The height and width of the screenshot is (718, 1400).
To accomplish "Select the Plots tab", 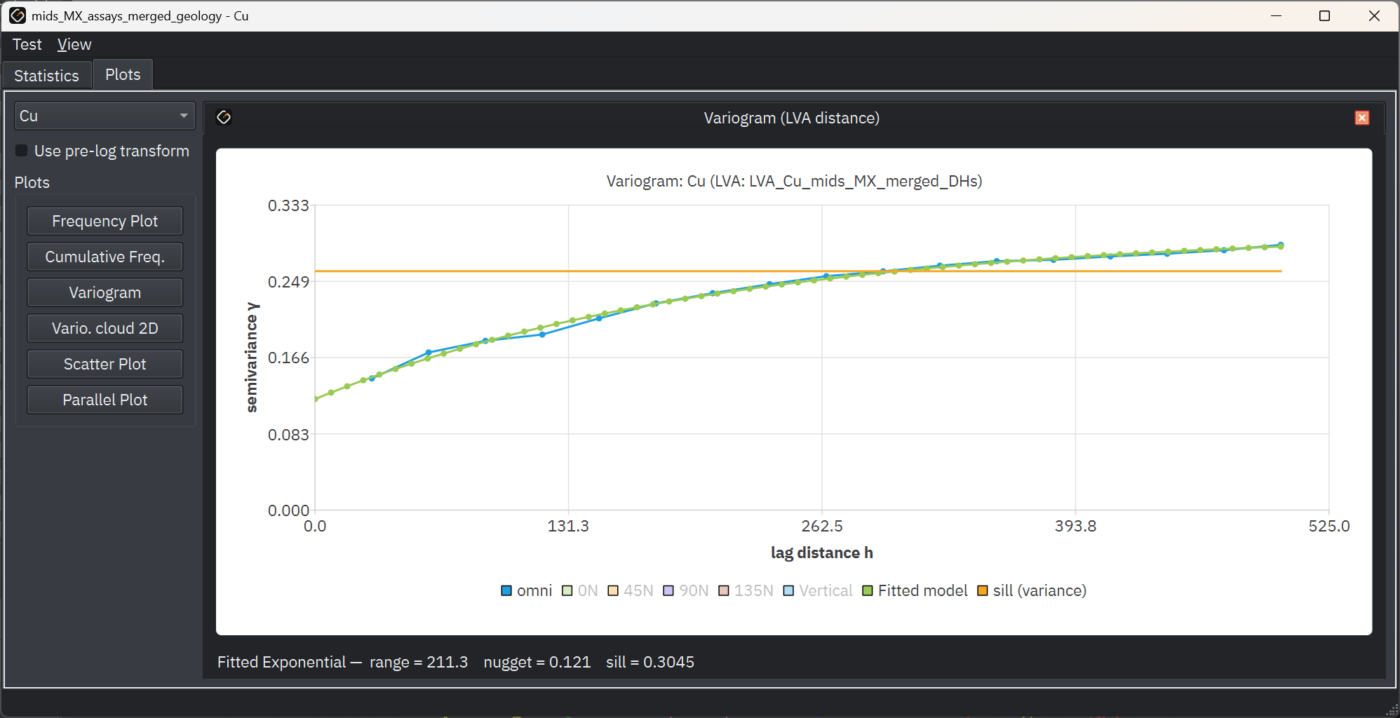I will pos(123,75).
